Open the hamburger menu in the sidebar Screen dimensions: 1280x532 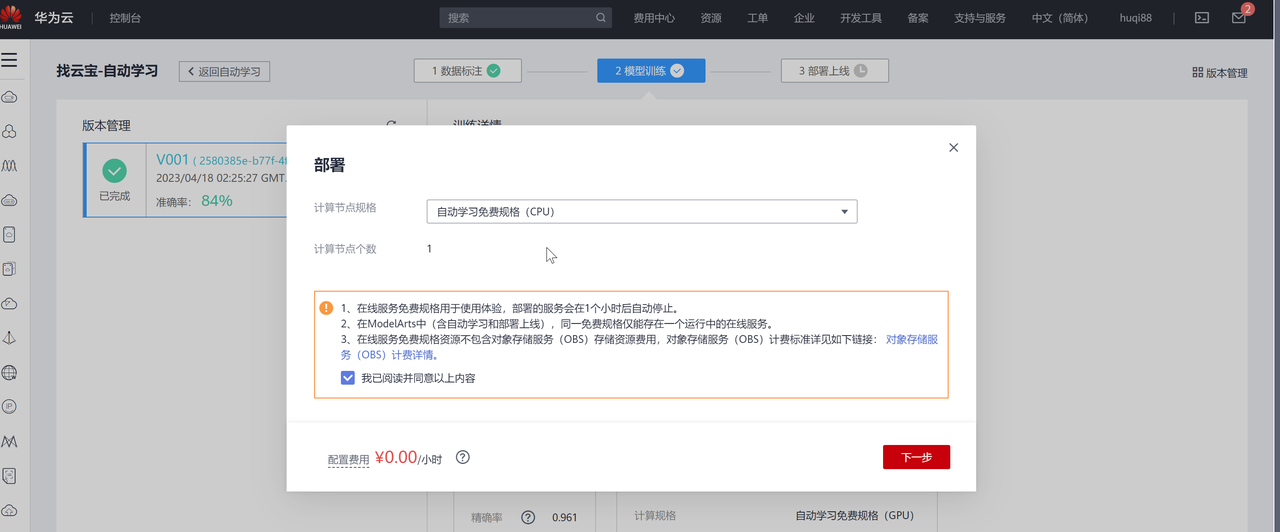9,60
